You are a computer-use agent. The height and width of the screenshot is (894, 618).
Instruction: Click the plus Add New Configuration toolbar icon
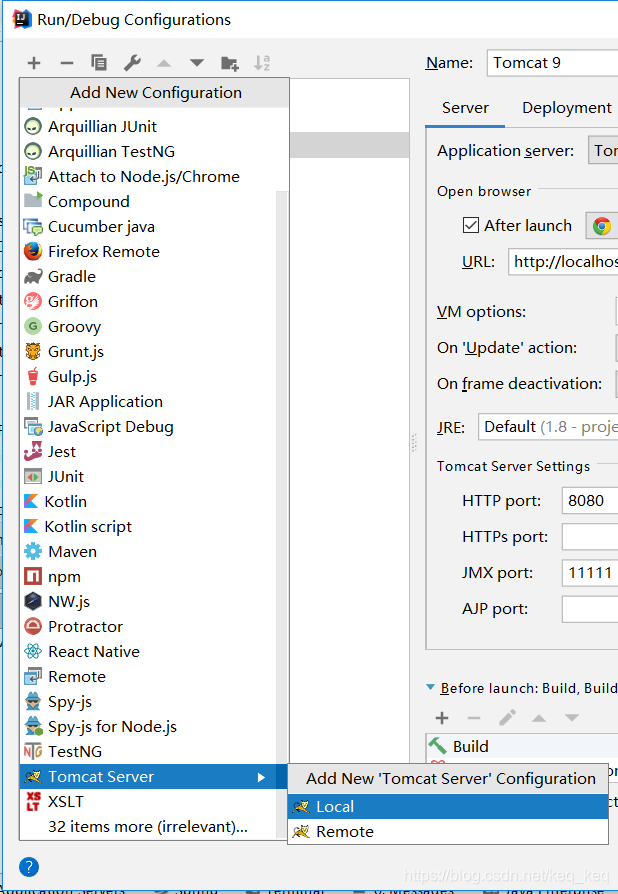click(34, 63)
